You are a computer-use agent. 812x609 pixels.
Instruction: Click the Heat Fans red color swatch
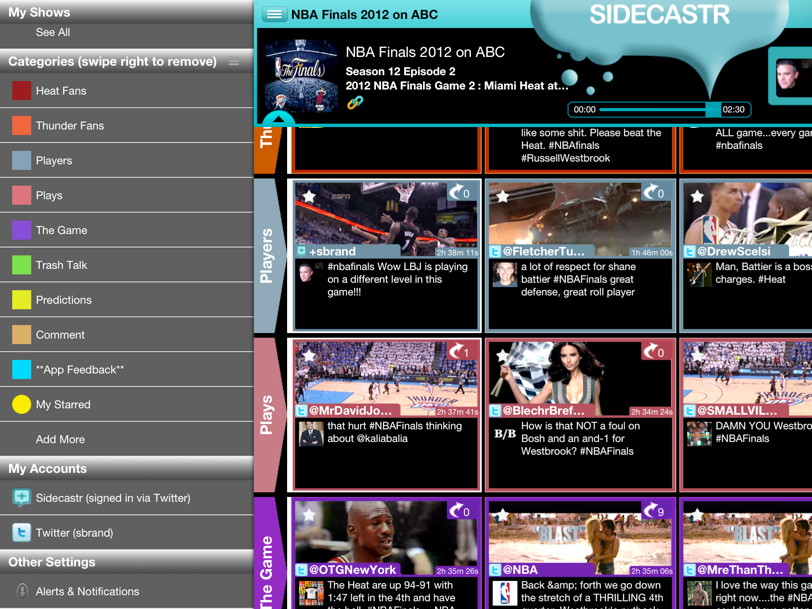point(21,91)
